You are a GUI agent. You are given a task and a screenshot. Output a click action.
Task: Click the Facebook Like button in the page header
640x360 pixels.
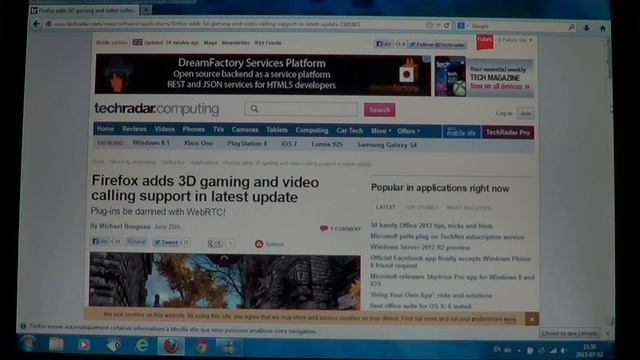coord(384,44)
